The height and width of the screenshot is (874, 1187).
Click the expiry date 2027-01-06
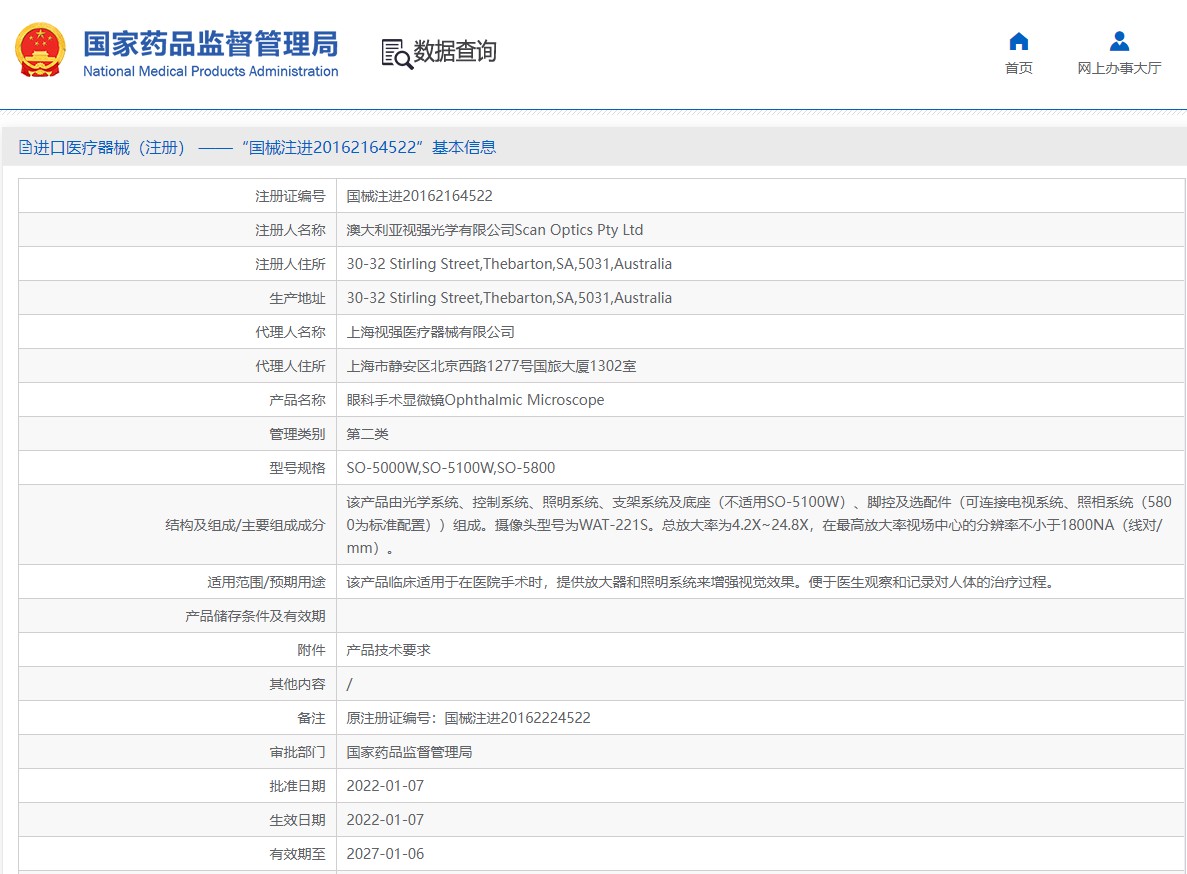click(x=385, y=854)
